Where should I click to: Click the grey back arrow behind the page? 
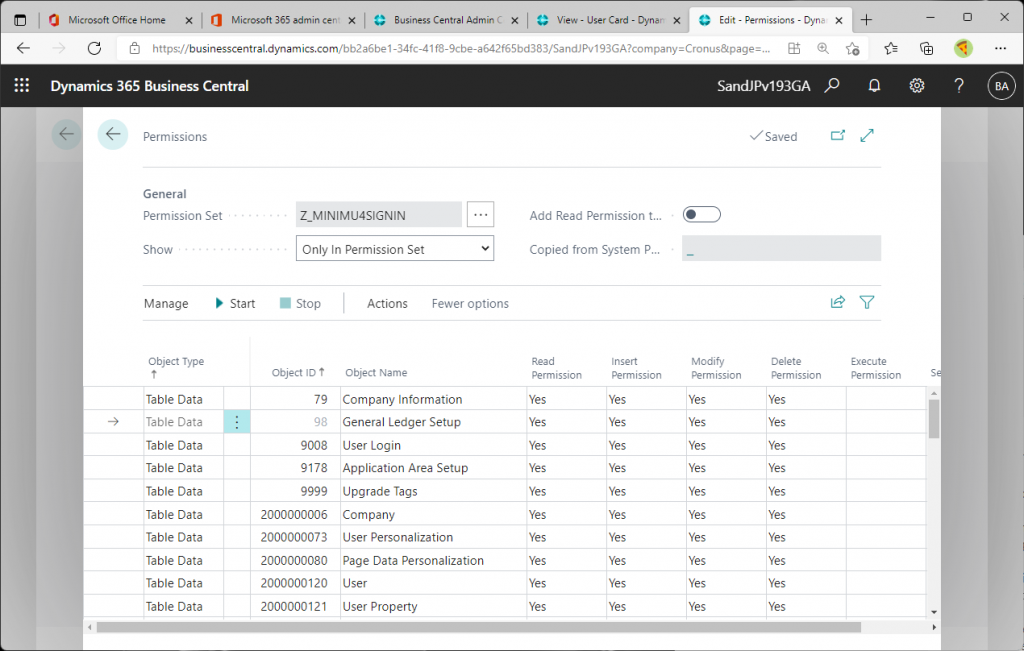[66, 135]
